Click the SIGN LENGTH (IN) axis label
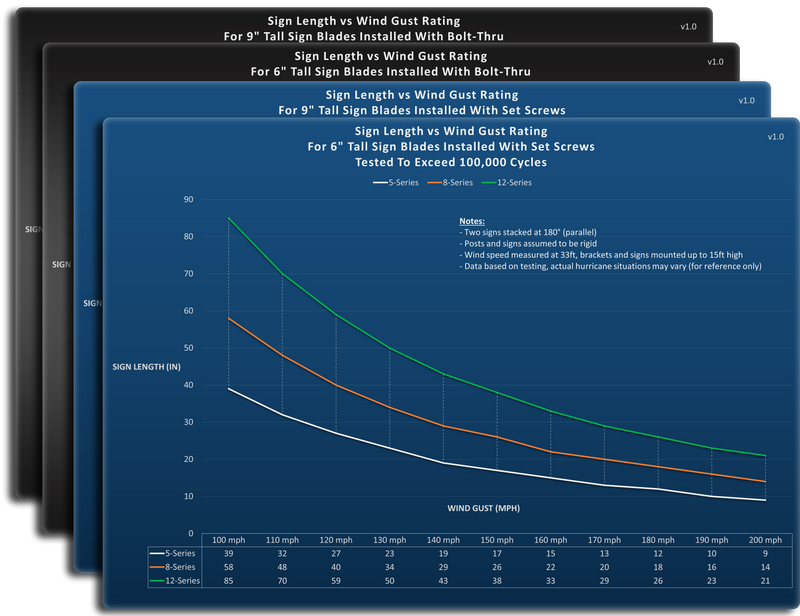 (146, 367)
